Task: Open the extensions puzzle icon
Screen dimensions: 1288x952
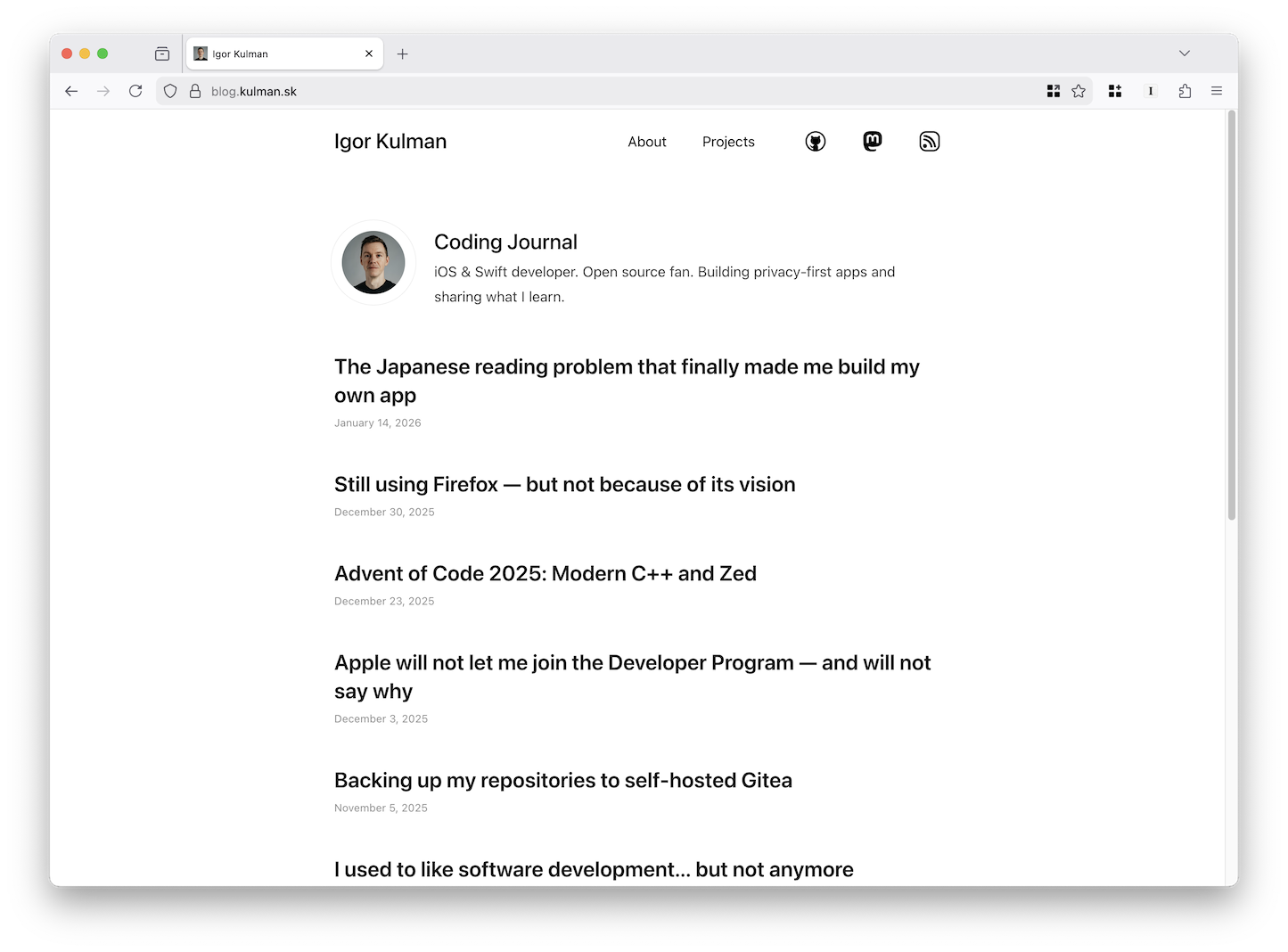Action: [1185, 91]
